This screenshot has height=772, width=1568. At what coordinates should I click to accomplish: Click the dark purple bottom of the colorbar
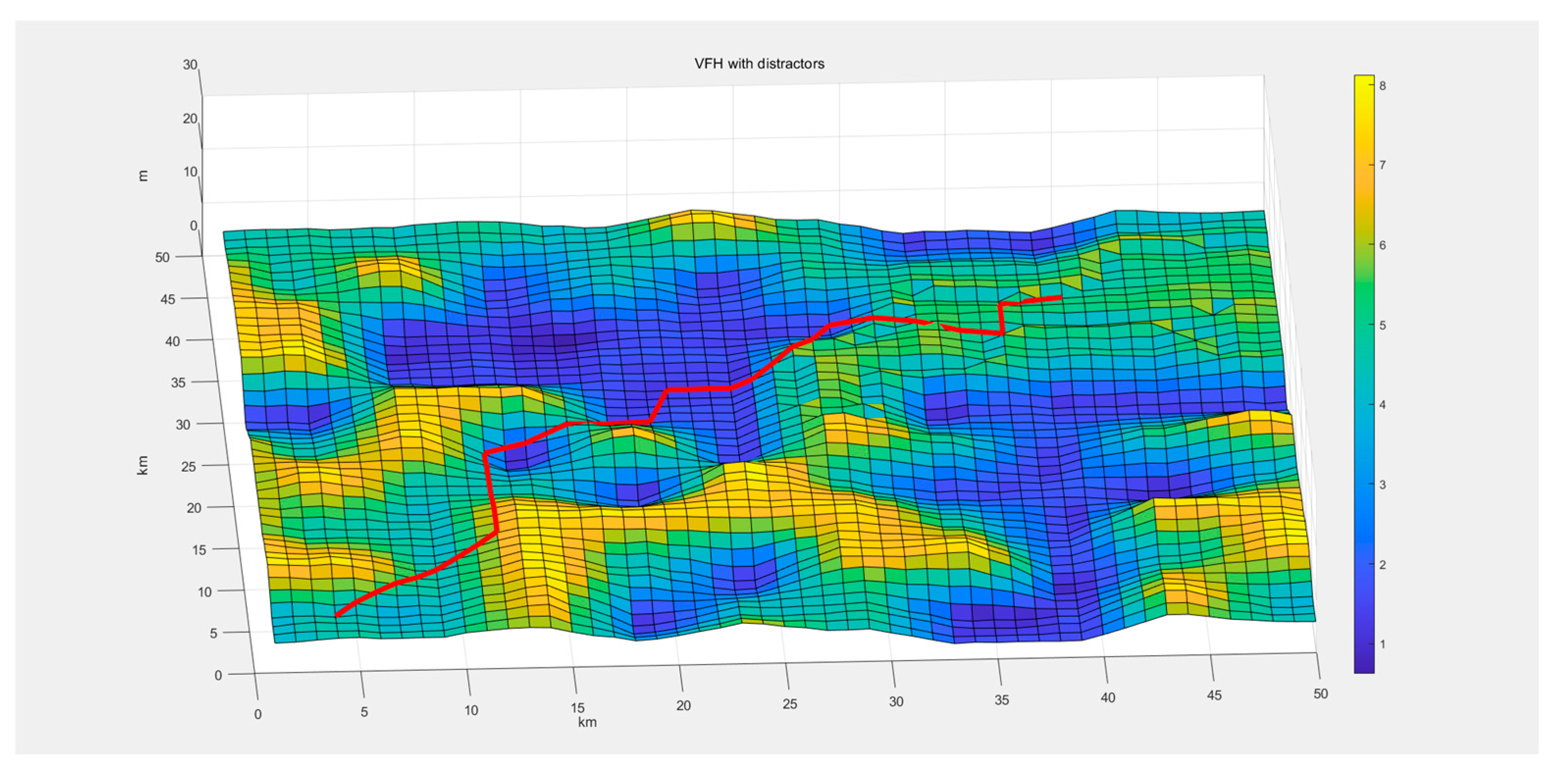(x=1363, y=669)
